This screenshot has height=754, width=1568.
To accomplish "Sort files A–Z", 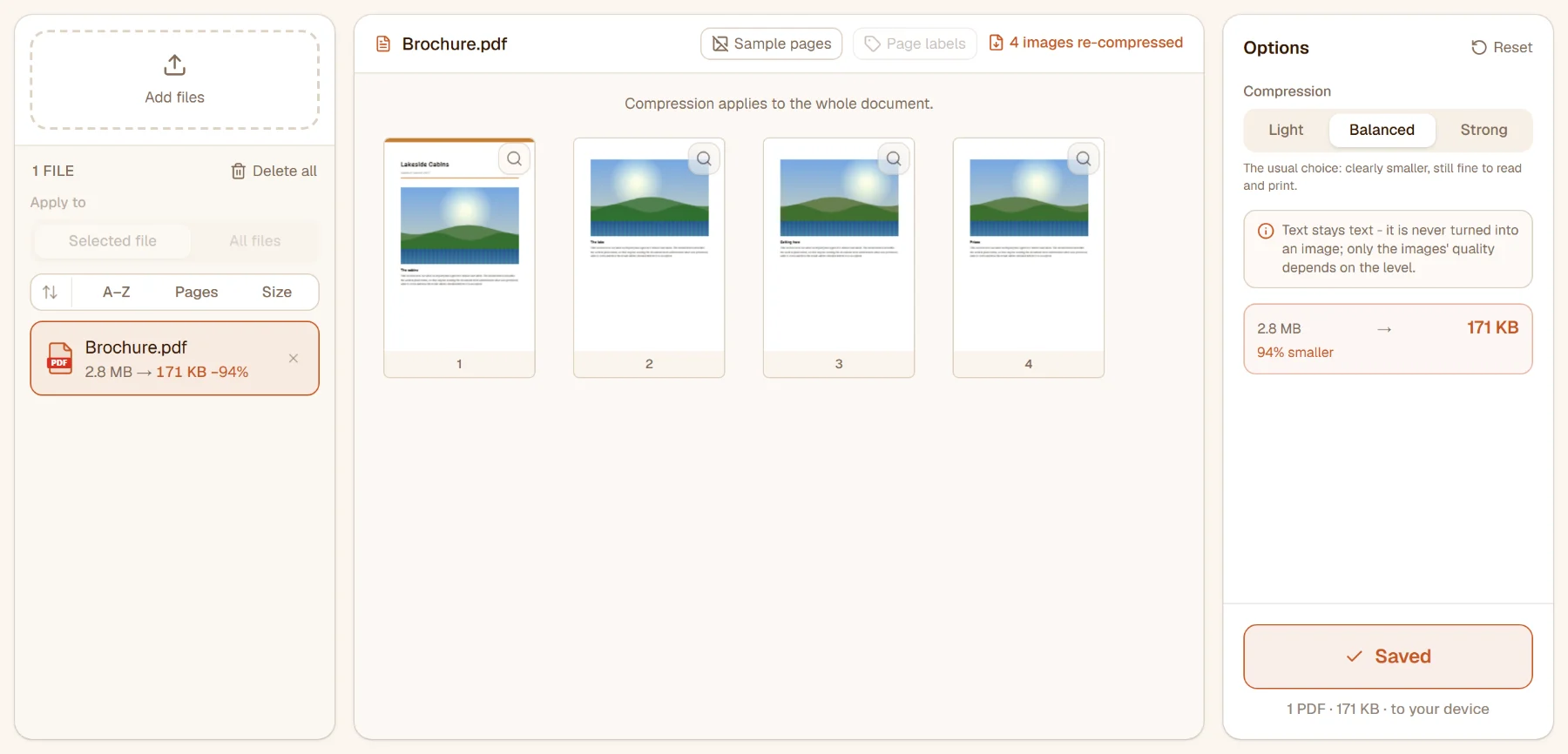I will point(117,293).
